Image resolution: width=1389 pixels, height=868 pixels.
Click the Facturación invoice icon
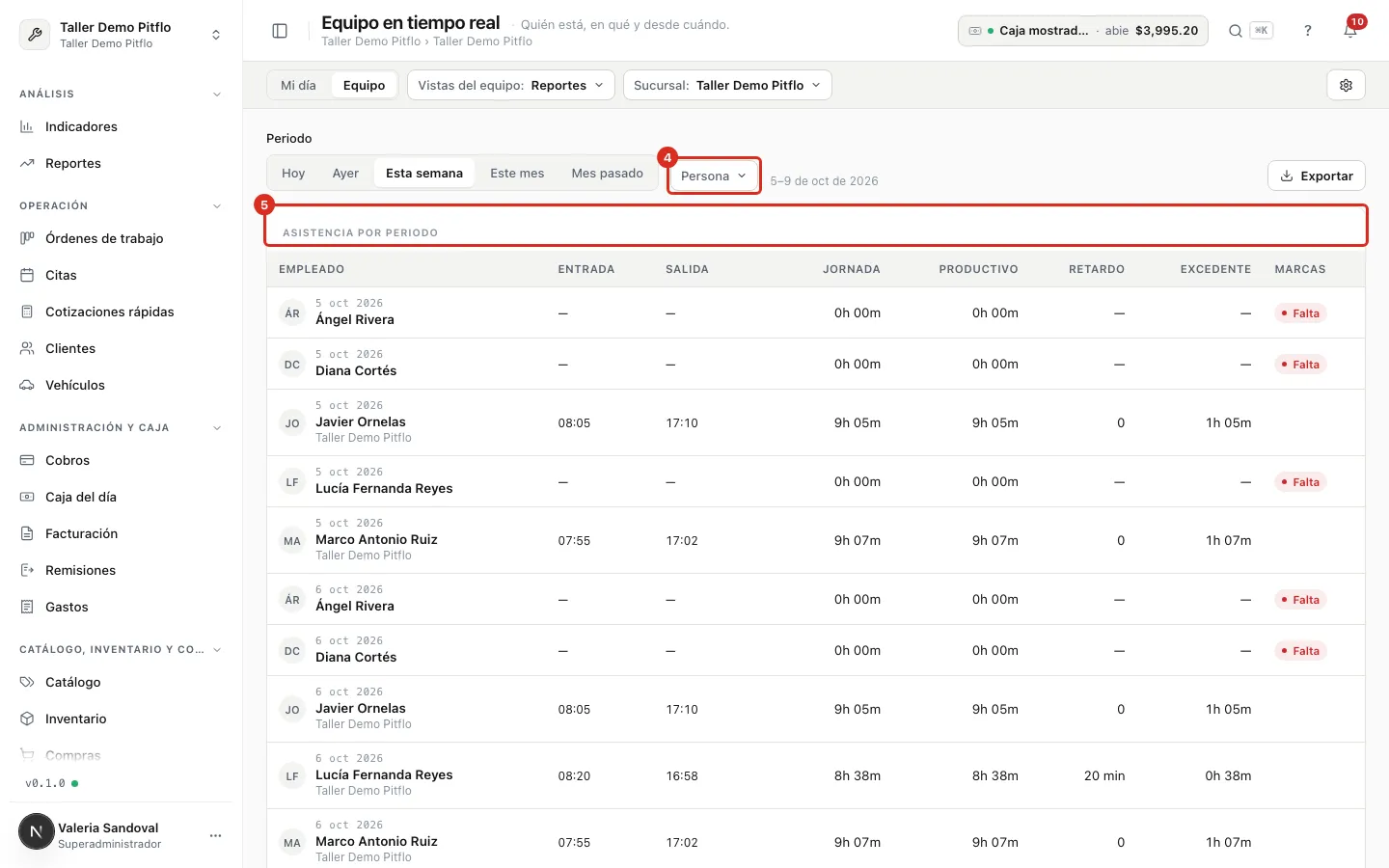point(27,533)
